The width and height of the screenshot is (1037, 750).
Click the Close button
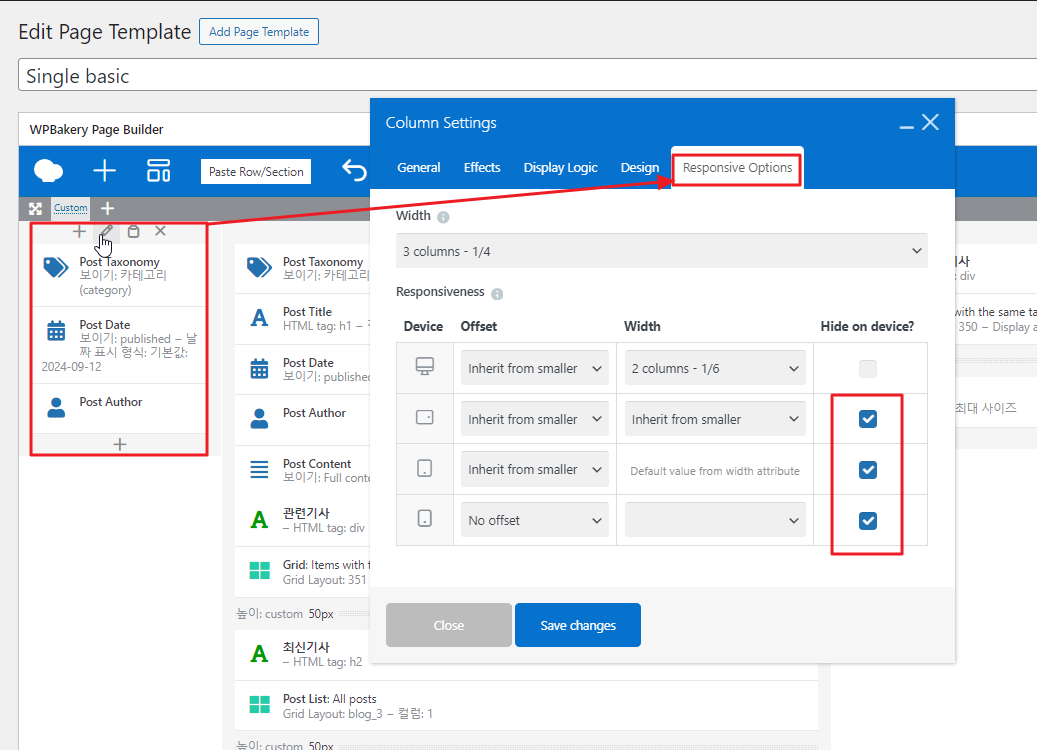pyautogui.click(x=448, y=625)
